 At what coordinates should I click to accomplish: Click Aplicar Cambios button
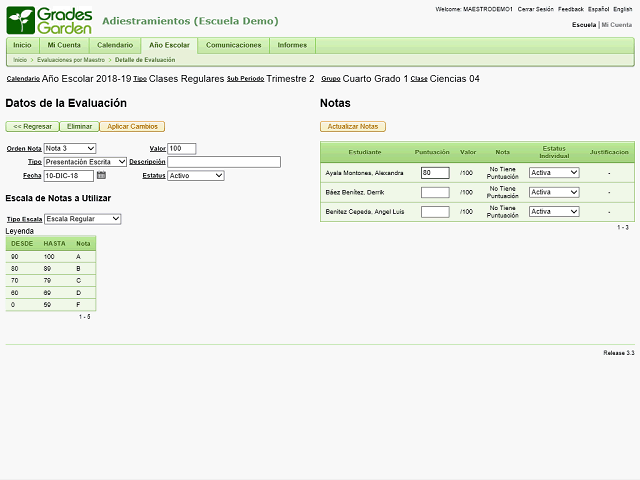132,127
